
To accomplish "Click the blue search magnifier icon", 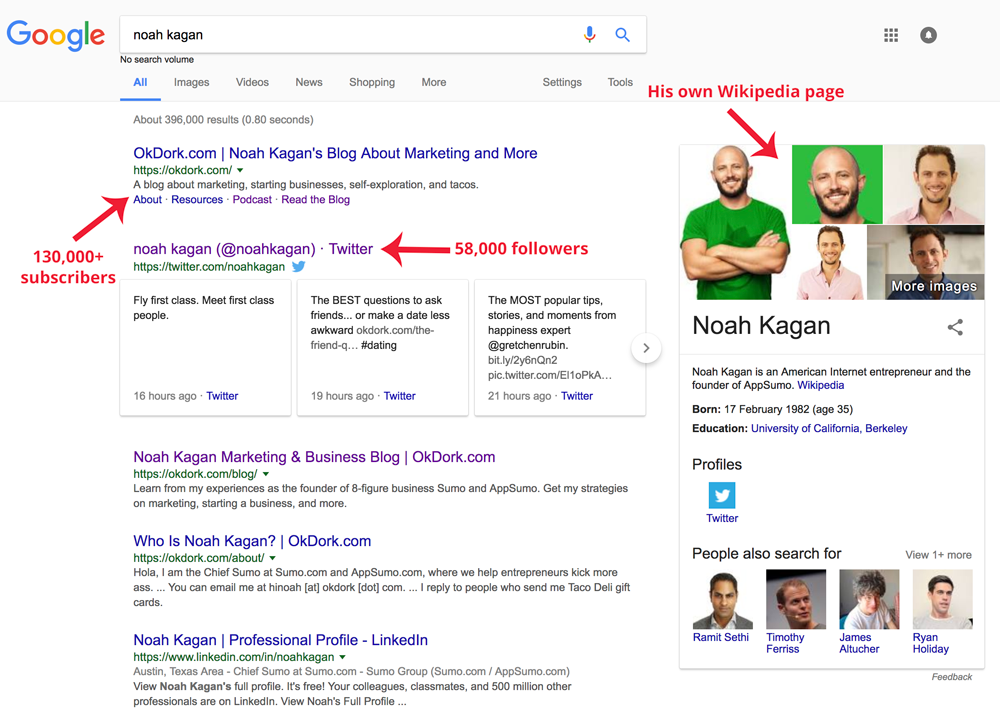I will 622,34.
